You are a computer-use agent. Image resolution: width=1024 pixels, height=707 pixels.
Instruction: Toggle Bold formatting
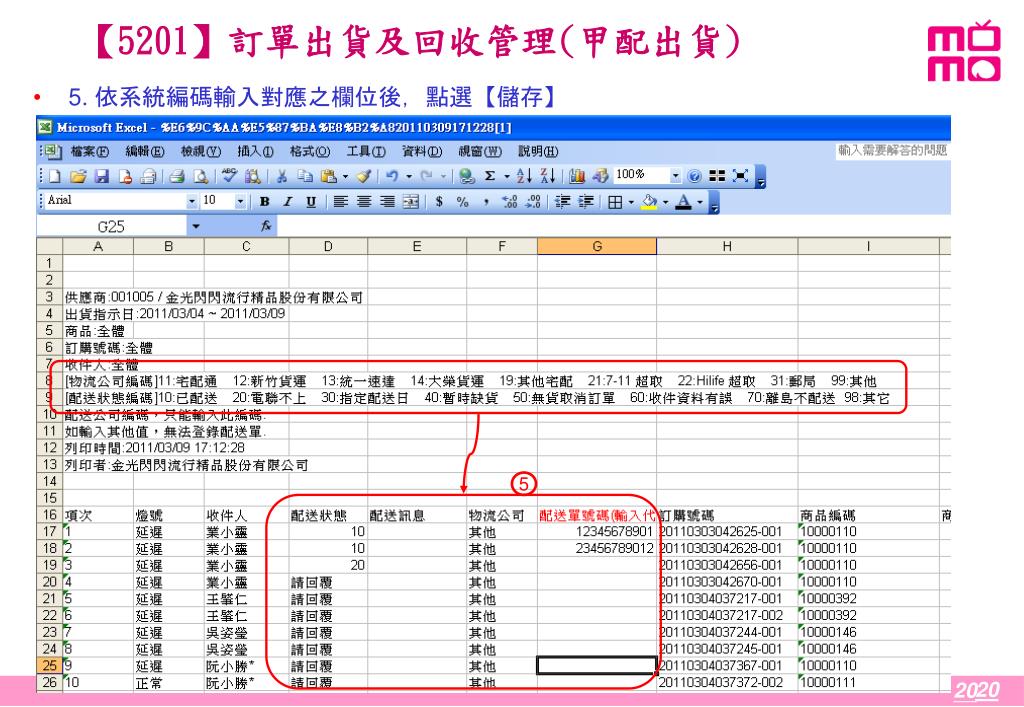264,202
